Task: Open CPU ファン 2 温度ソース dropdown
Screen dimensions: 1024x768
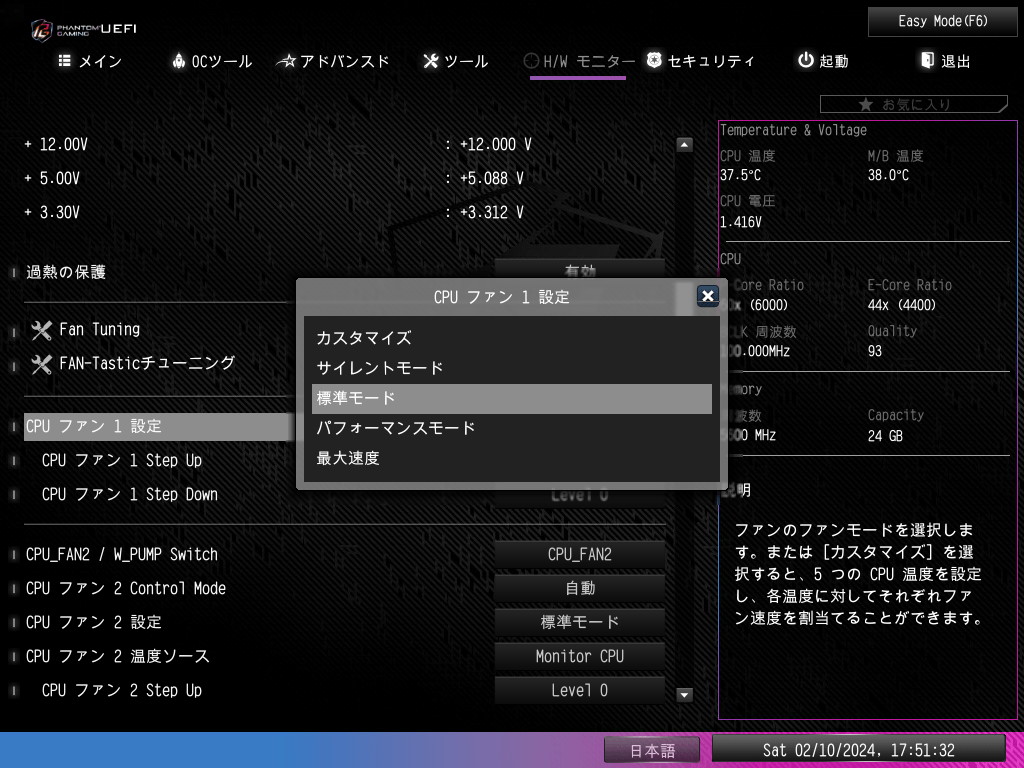Action: click(x=580, y=656)
